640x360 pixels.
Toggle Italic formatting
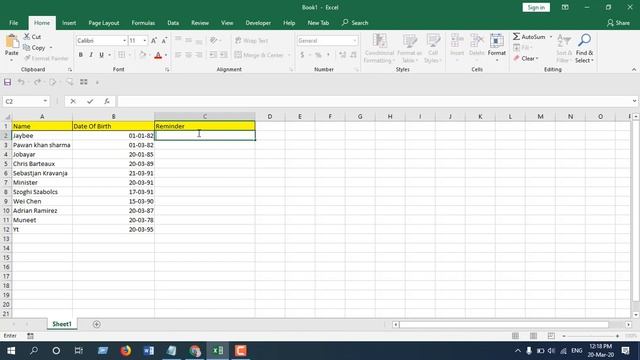[91, 55]
